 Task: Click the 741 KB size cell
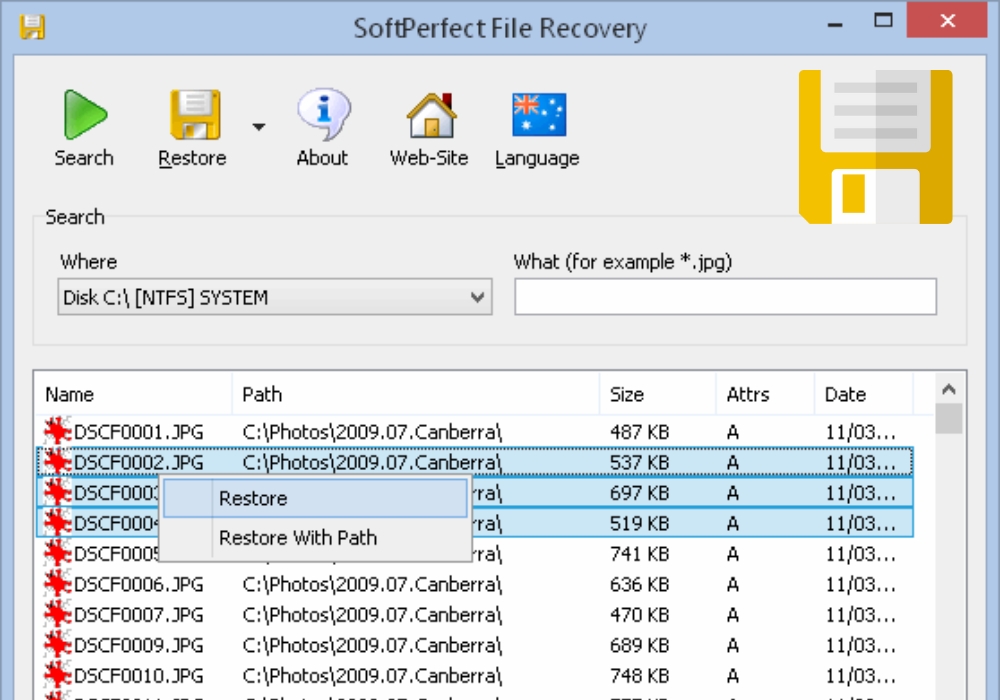[x=639, y=554]
